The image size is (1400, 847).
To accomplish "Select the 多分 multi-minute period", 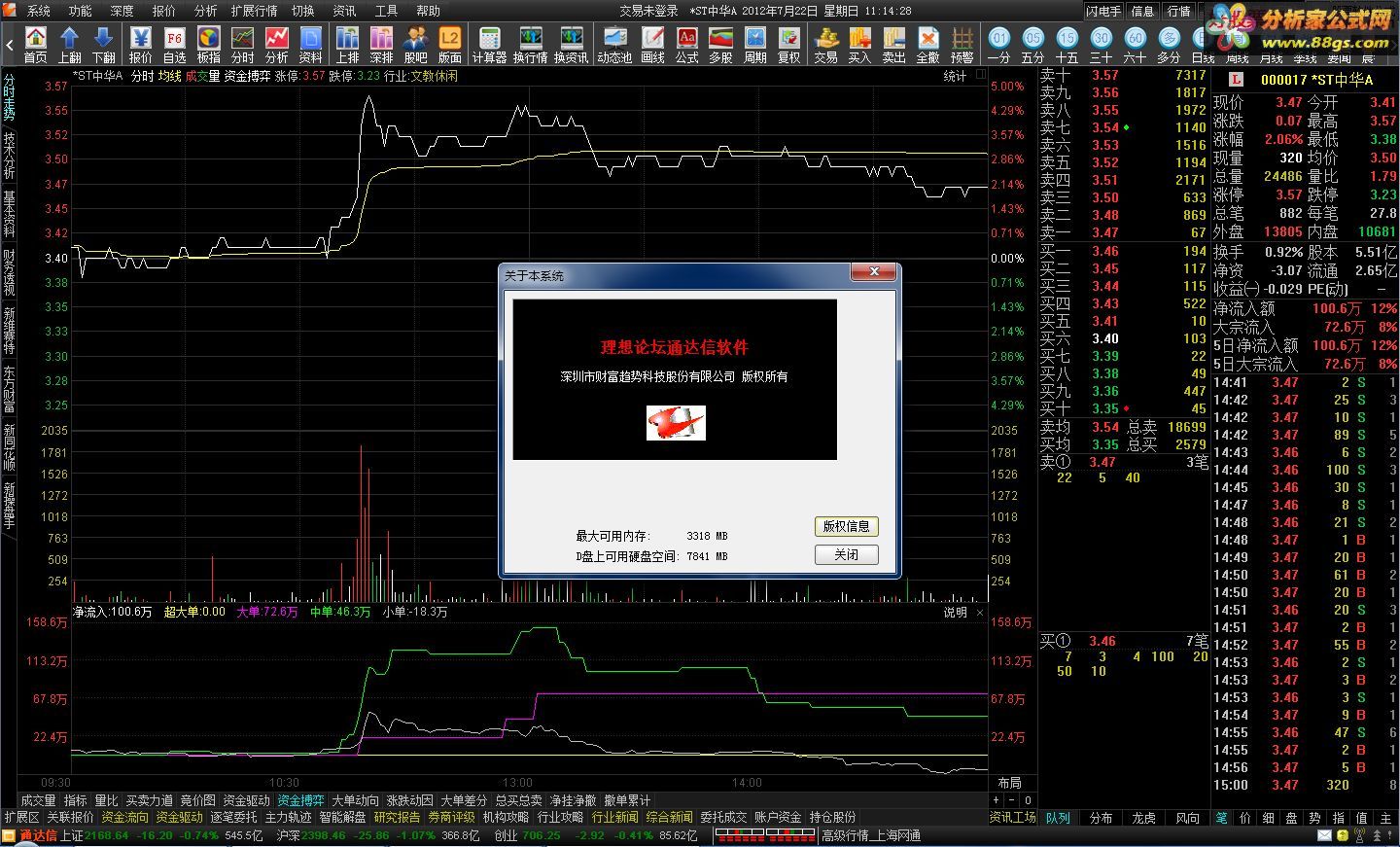I will click(x=1170, y=45).
